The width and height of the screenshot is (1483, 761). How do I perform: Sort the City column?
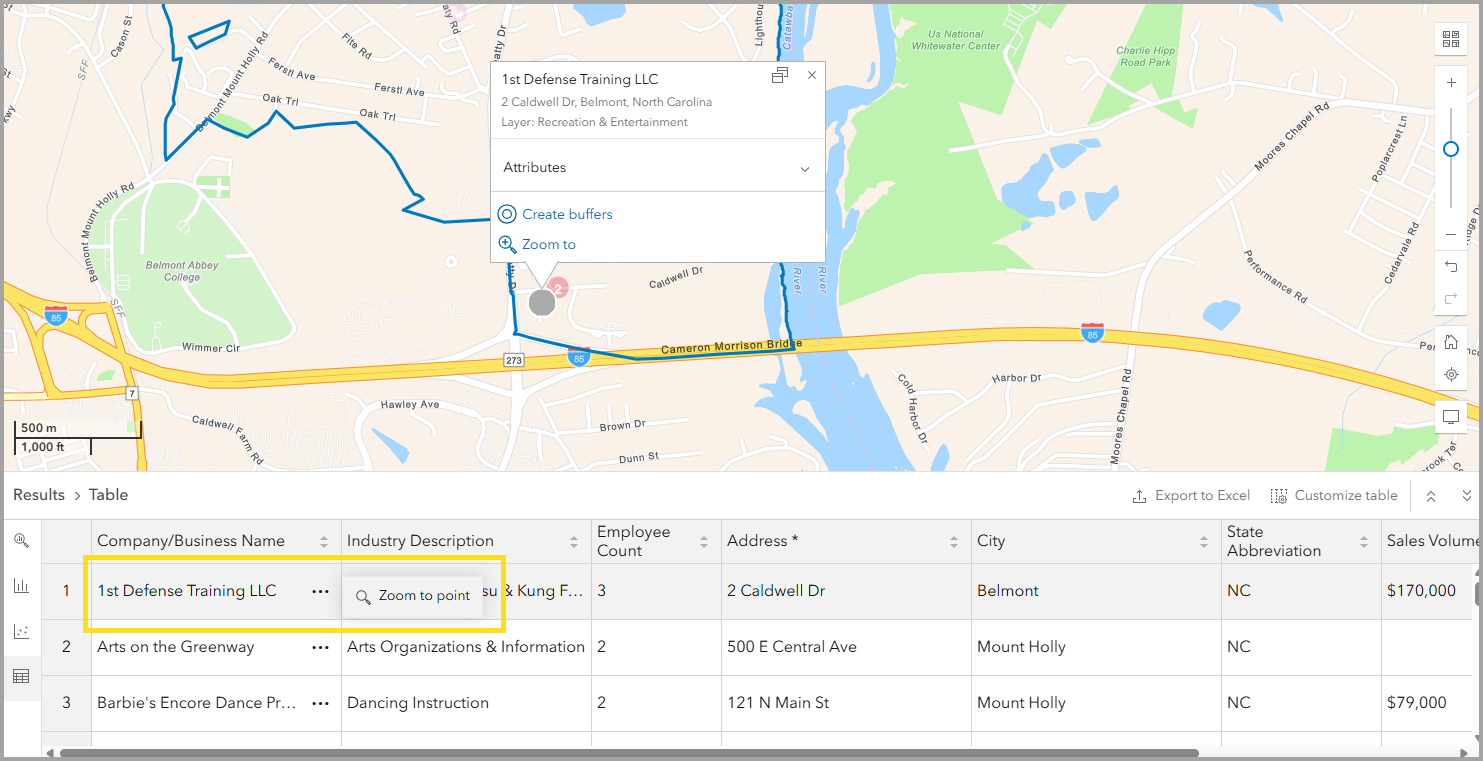1204,542
